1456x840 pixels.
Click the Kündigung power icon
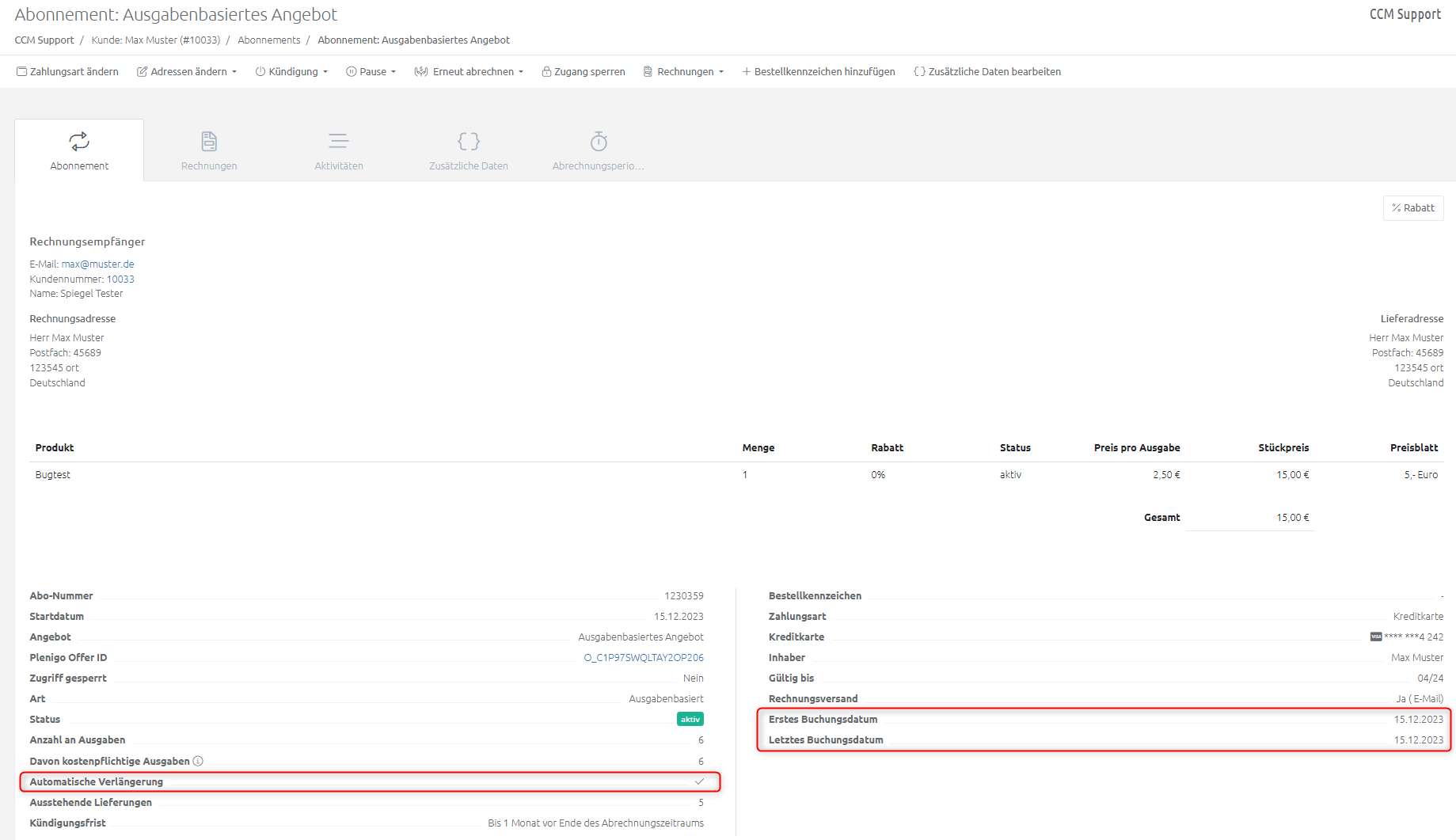coord(260,71)
